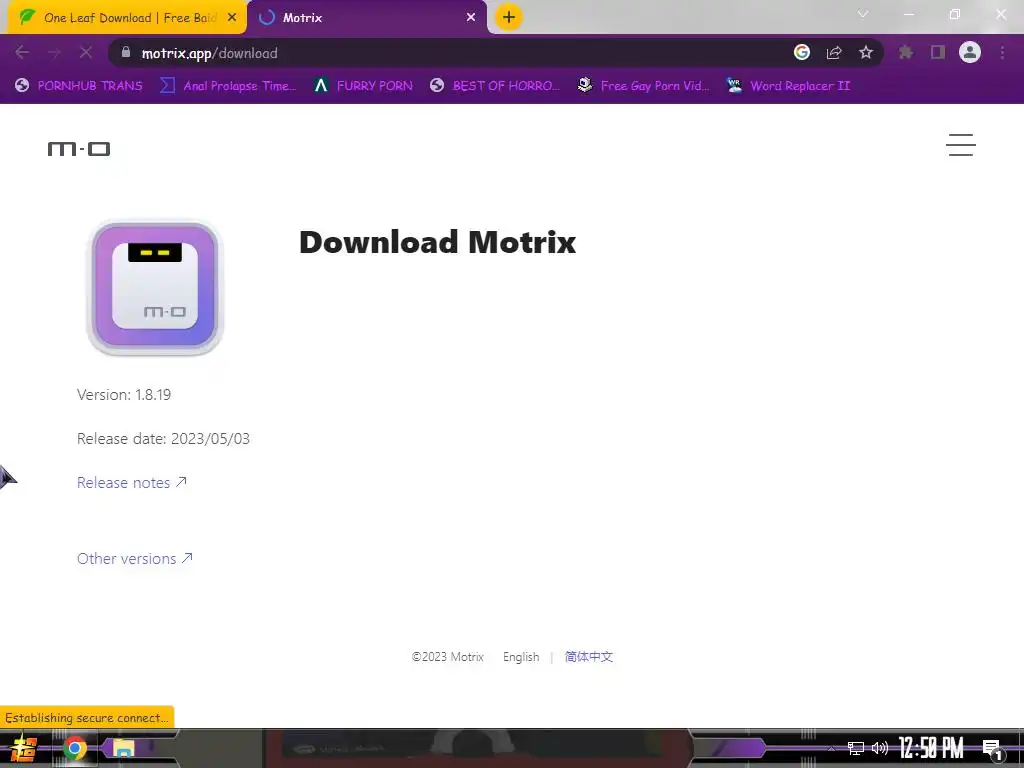The width and height of the screenshot is (1024, 768).
Task: Click the Download Motrix heading
Action: 438,242
